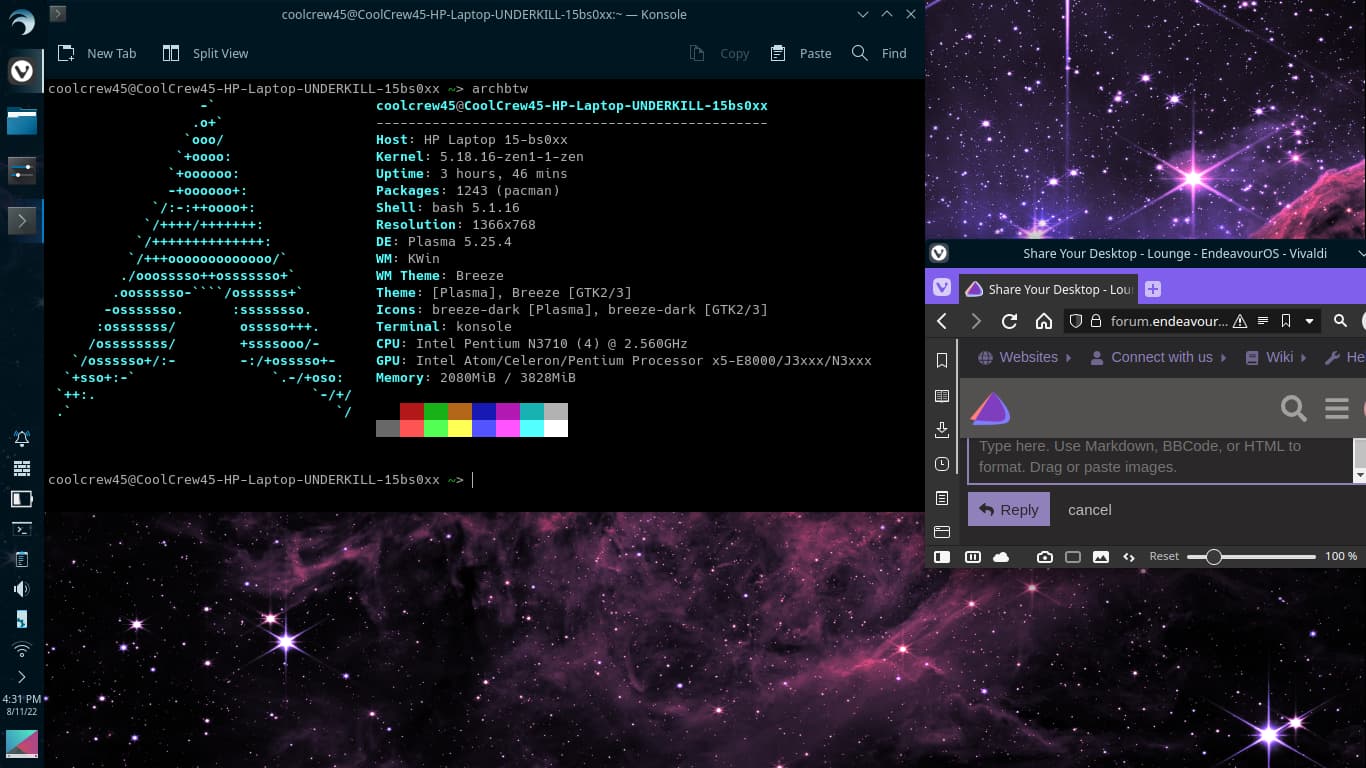Open the firewall tray icon
Viewport: 1366px width, 768px height.
(x=22, y=468)
